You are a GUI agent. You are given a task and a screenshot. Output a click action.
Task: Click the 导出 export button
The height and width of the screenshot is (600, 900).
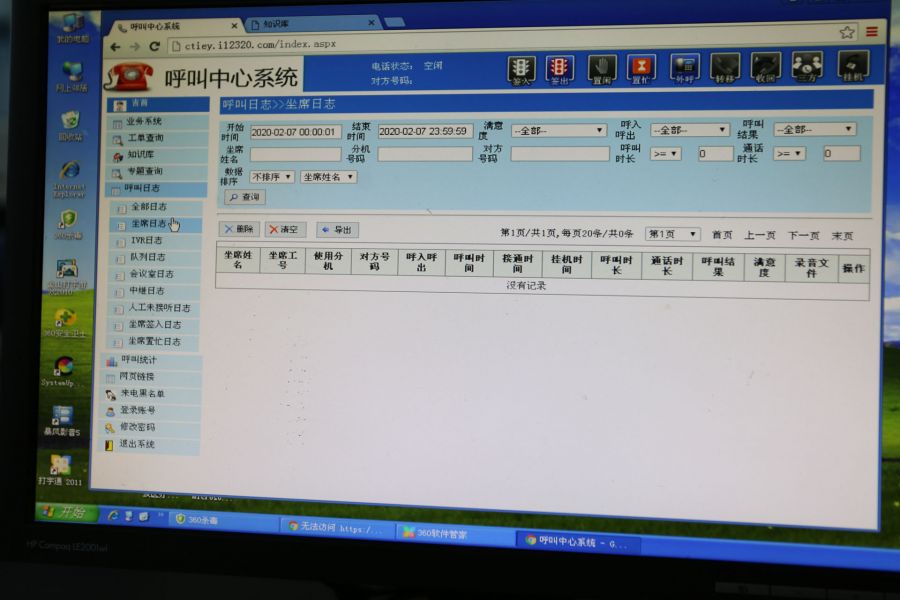[x=337, y=230]
